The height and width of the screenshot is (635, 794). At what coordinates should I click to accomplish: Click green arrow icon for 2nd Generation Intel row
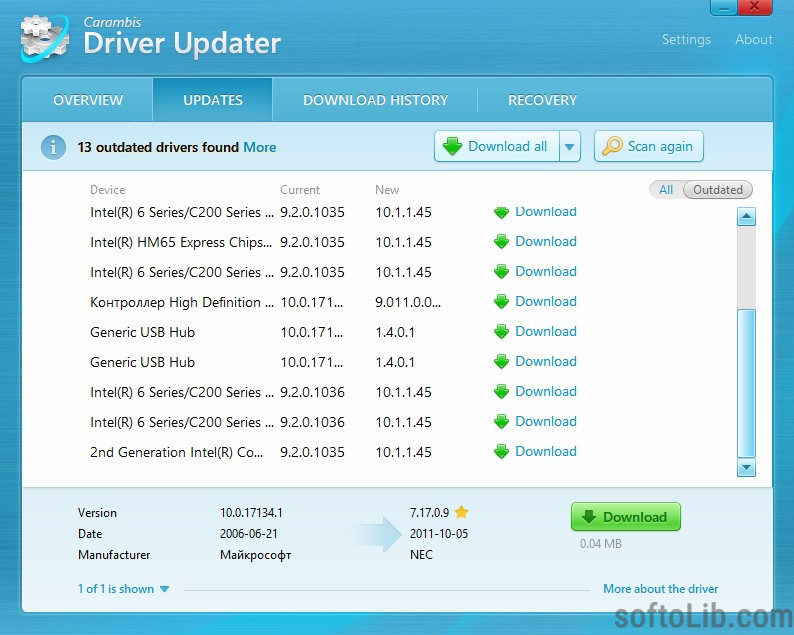[501, 452]
